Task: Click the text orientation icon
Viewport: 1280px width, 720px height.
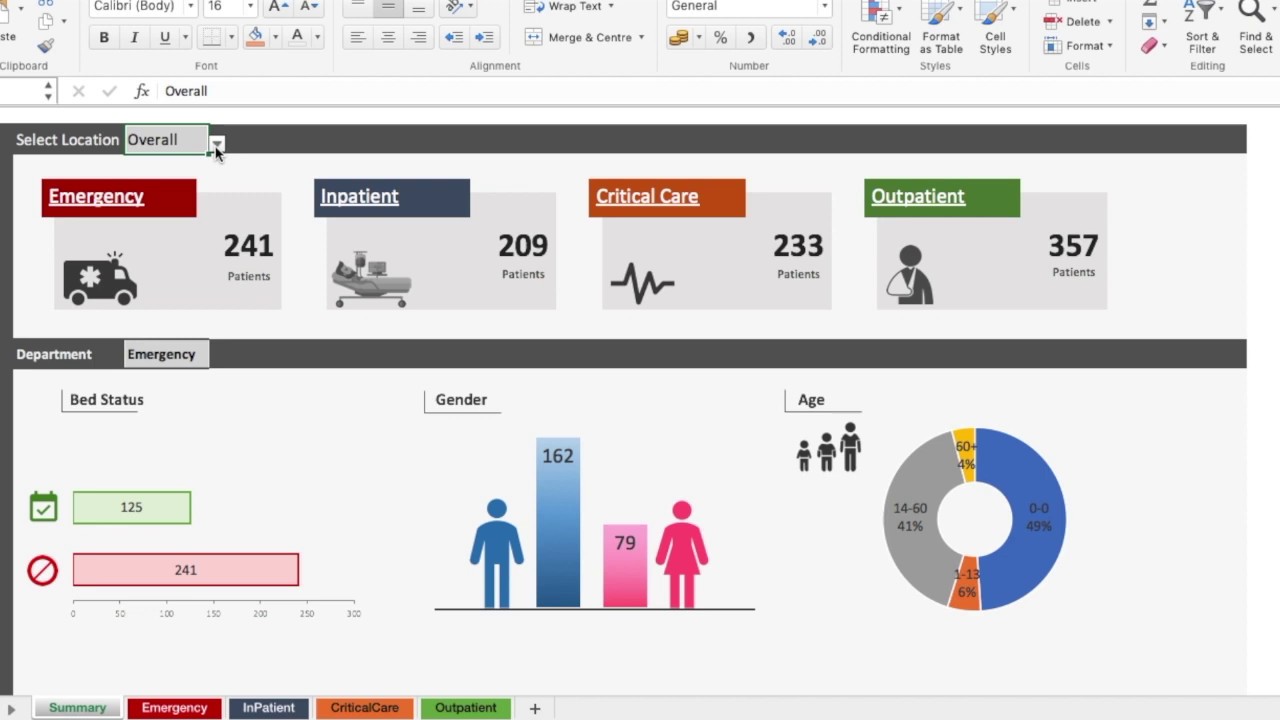Action: [x=455, y=7]
